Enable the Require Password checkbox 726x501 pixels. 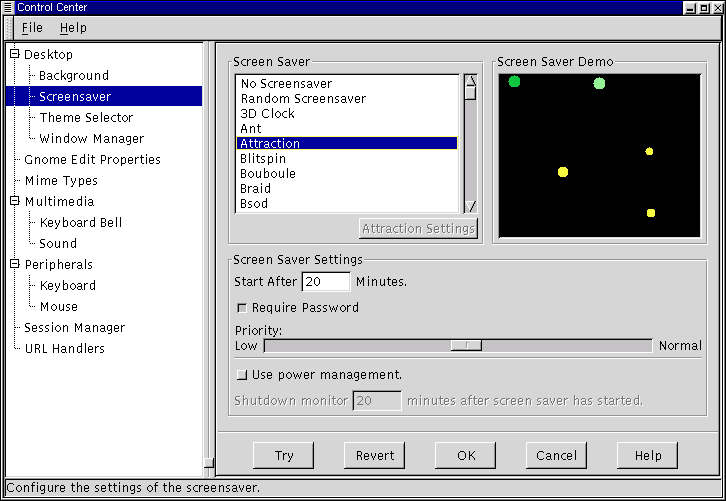point(241,308)
